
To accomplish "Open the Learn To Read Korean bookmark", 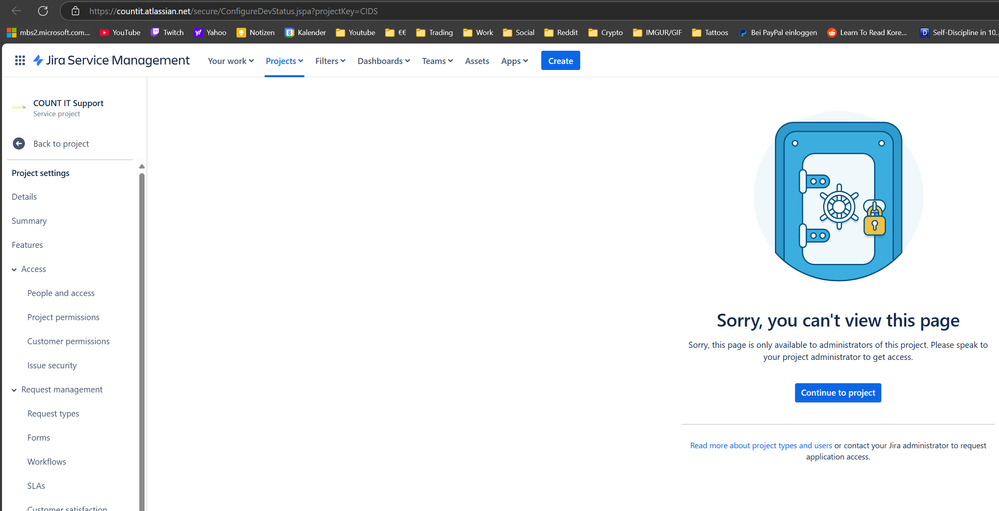I will pyautogui.click(x=867, y=32).
